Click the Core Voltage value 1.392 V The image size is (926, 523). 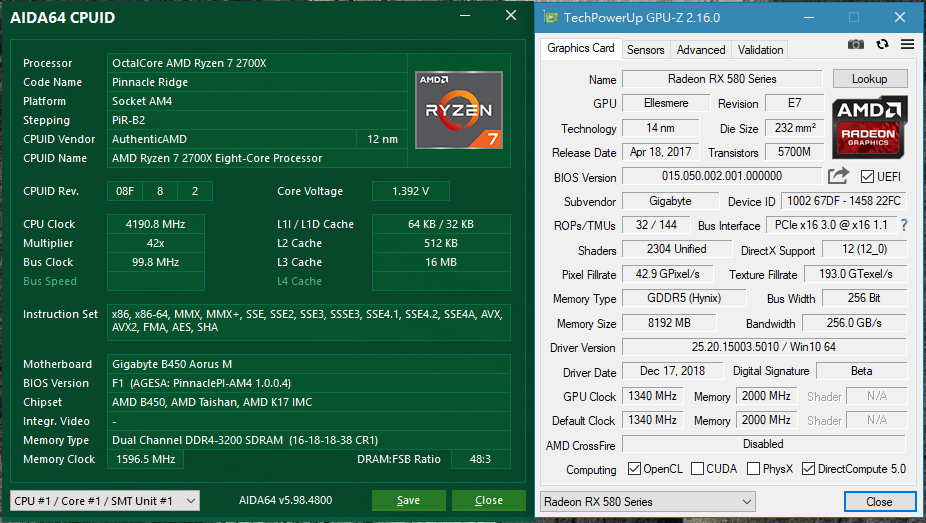(x=410, y=191)
